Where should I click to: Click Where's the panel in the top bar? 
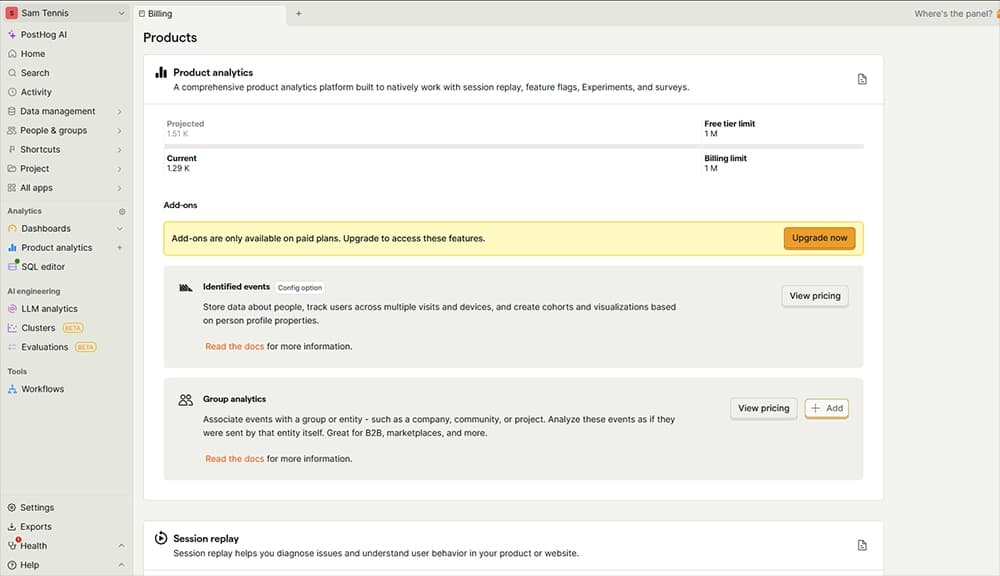tap(952, 13)
